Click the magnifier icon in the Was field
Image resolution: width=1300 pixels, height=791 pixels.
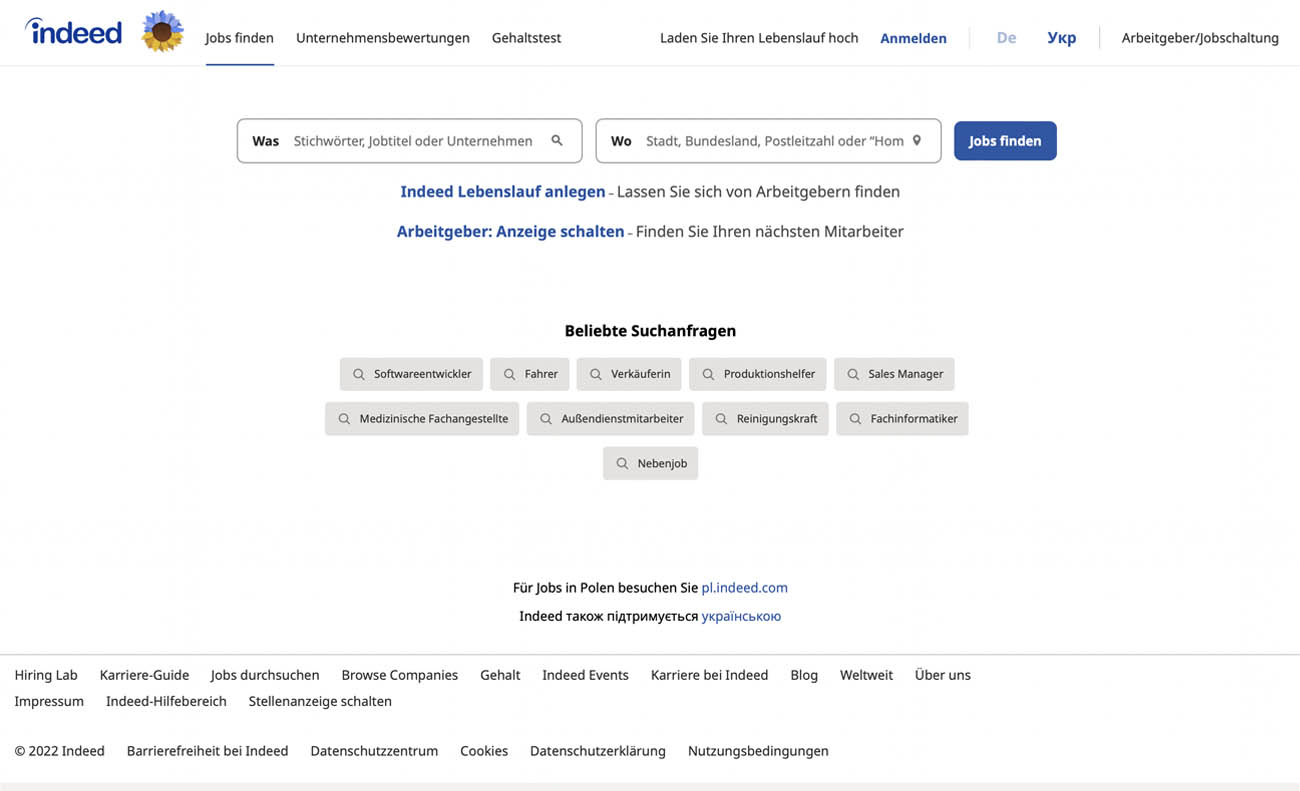557,140
